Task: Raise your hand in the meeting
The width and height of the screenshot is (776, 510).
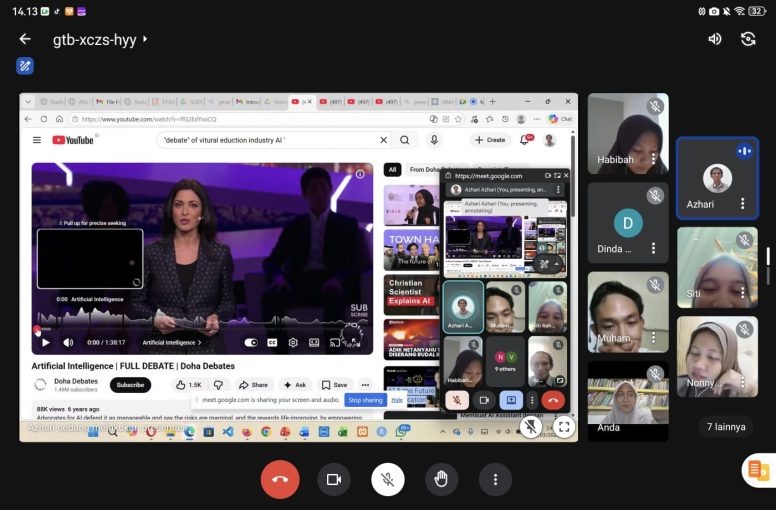Action: (x=441, y=479)
